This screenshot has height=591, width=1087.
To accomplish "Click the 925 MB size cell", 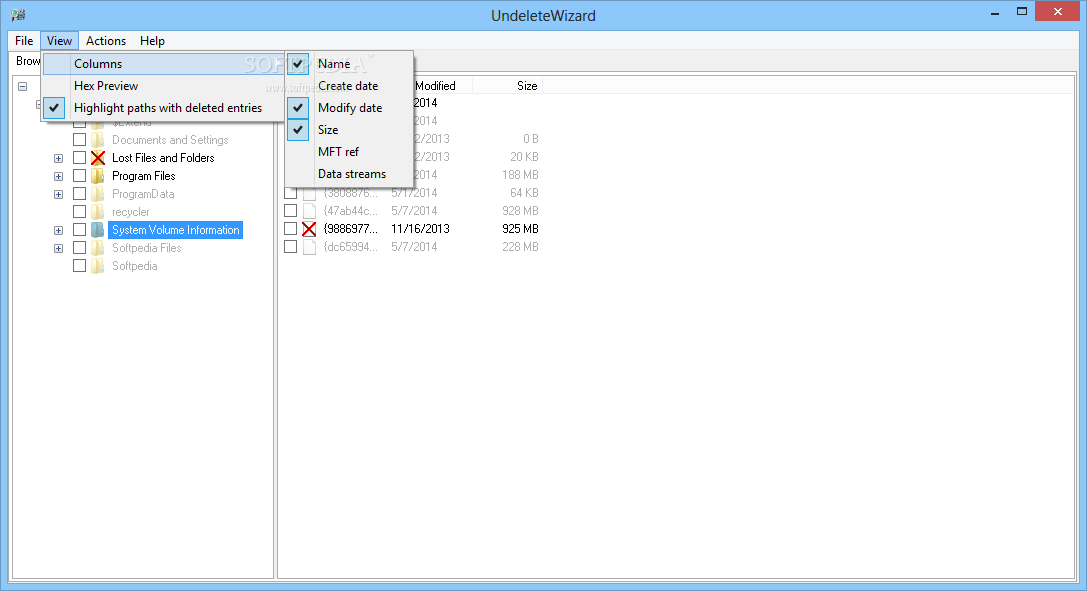I will [x=521, y=229].
